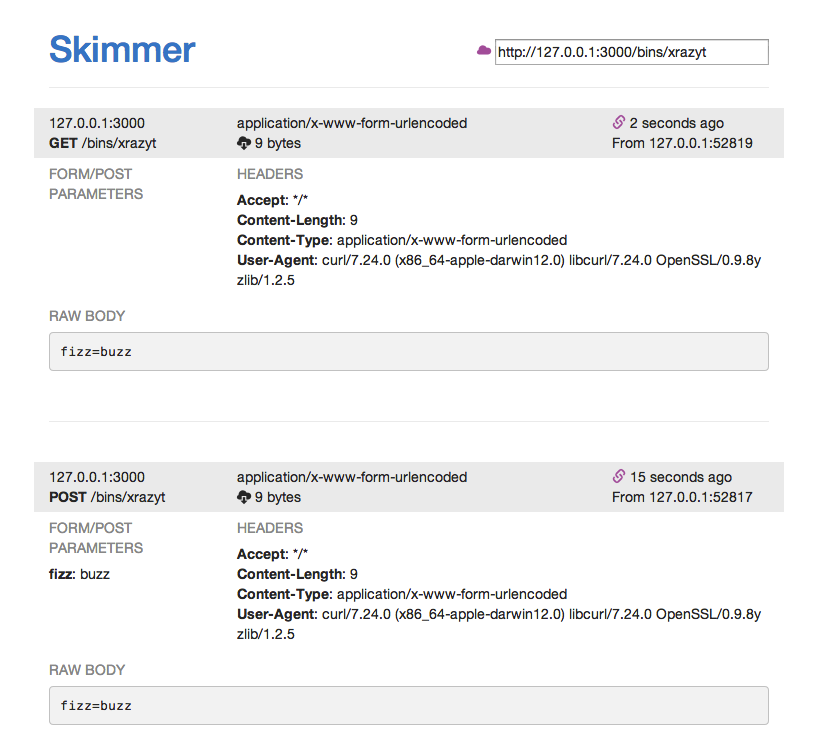Screen dimensions: 818x750
Task: Click the download cloud icon in POST request
Action: click(244, 497)
